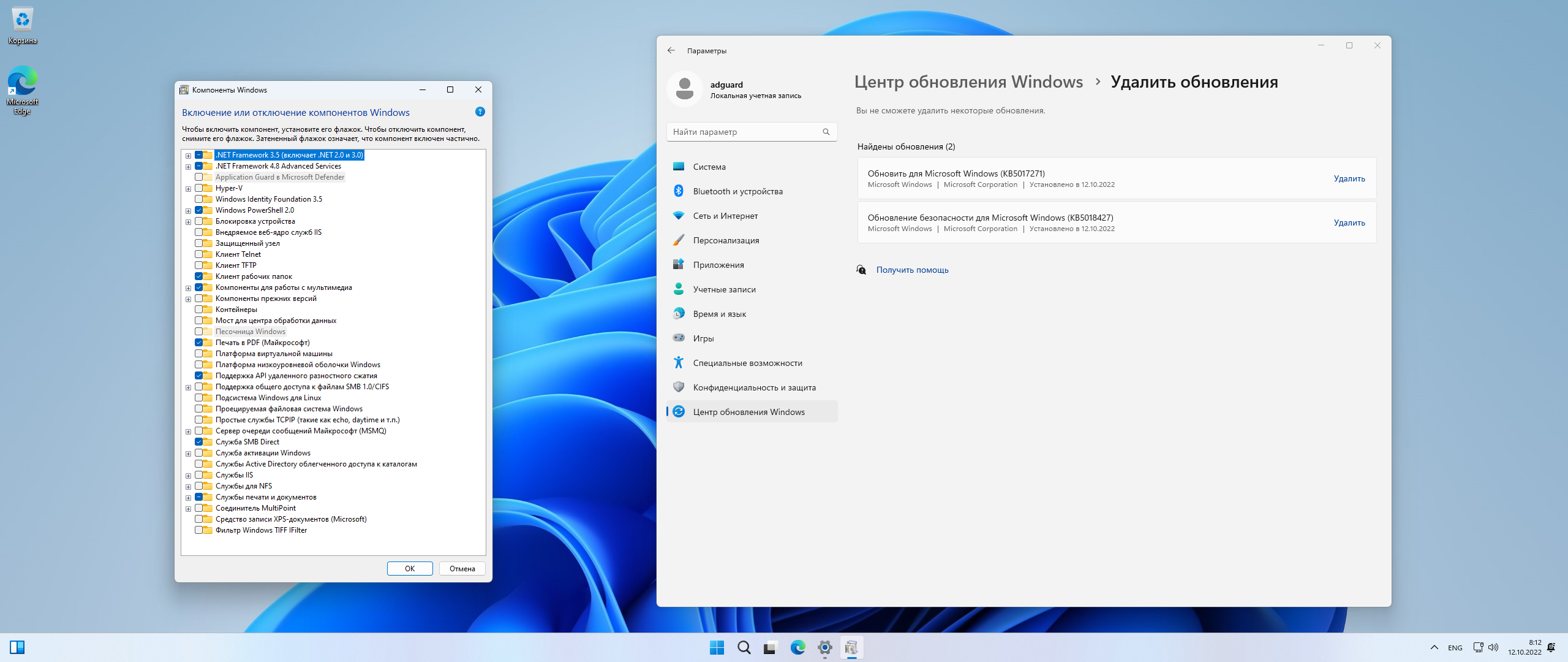Select Средство записи XPS-документов row

[x=291, y=519]
